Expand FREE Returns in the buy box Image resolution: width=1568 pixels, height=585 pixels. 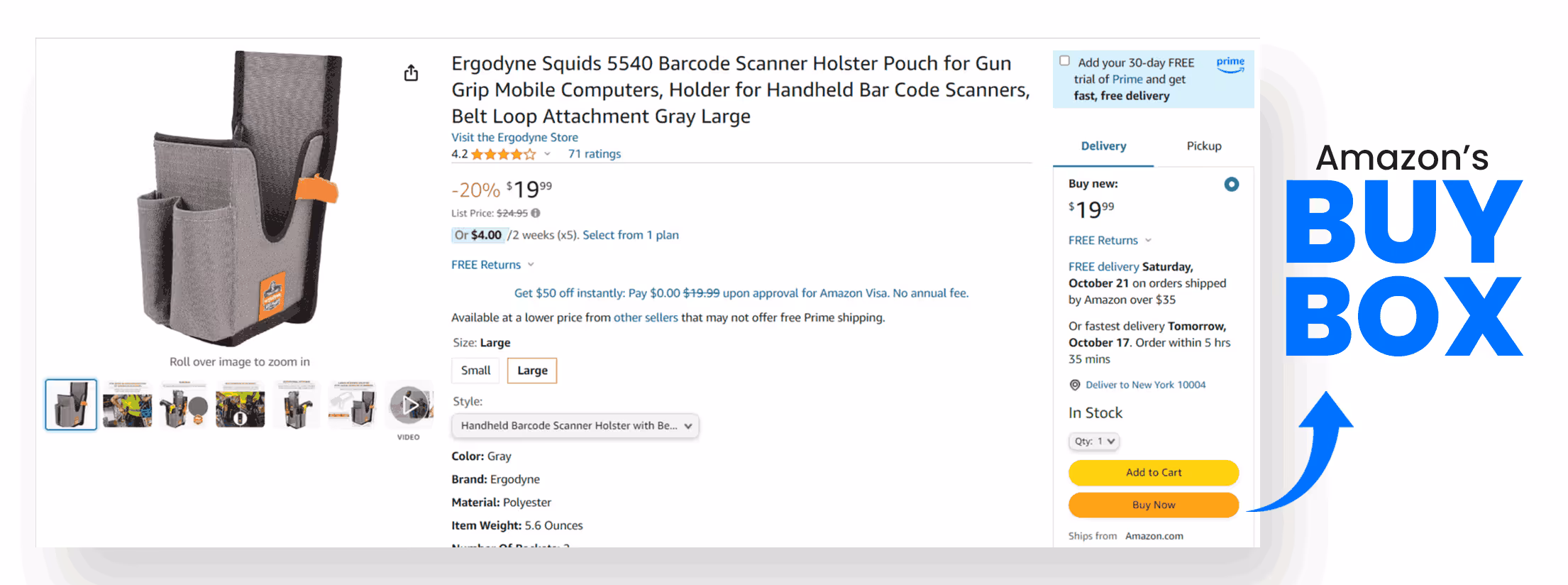point(1110,241)
